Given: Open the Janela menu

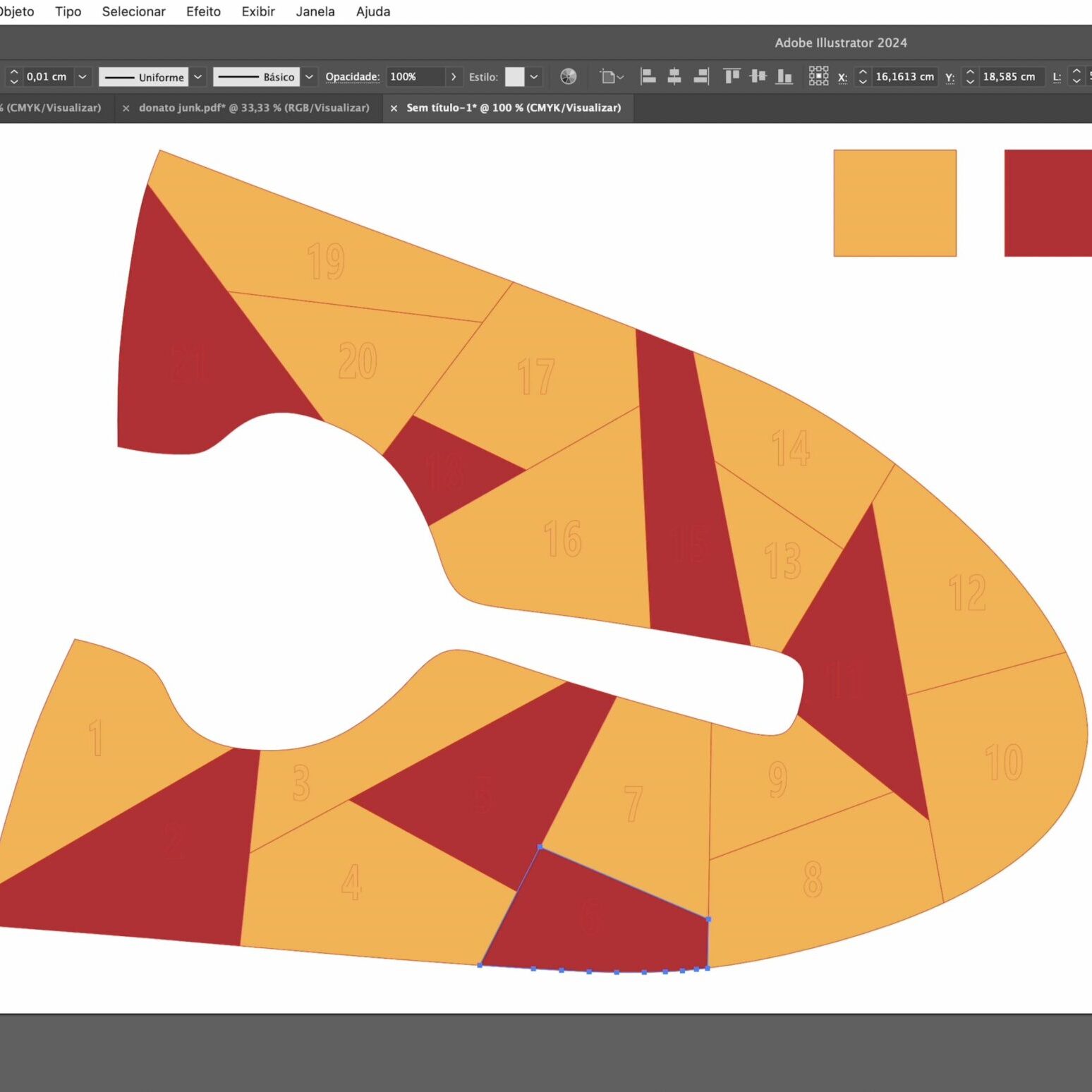Looking at the screenshot, I should 315,12.
